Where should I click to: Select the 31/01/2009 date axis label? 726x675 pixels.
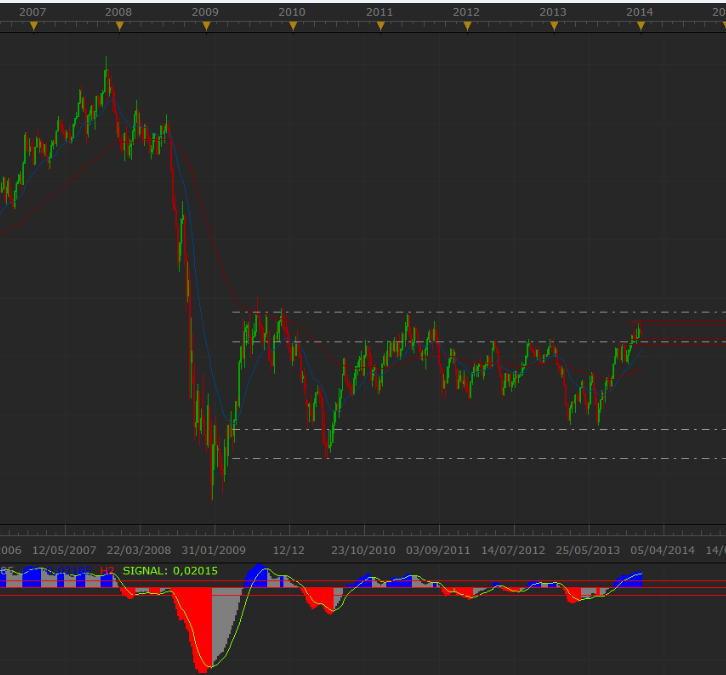213,550
